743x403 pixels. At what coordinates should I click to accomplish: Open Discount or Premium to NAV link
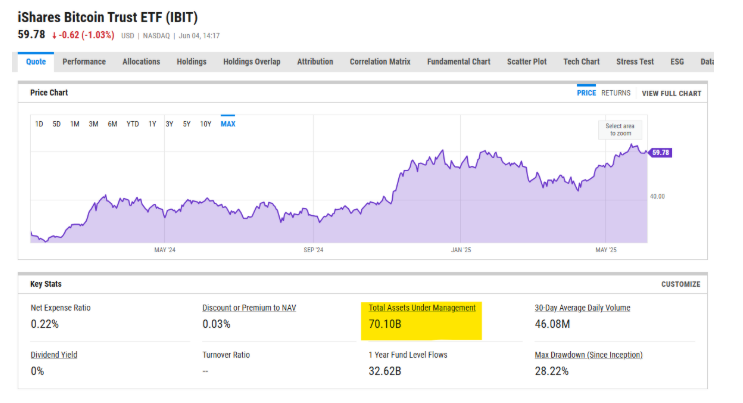249,308
